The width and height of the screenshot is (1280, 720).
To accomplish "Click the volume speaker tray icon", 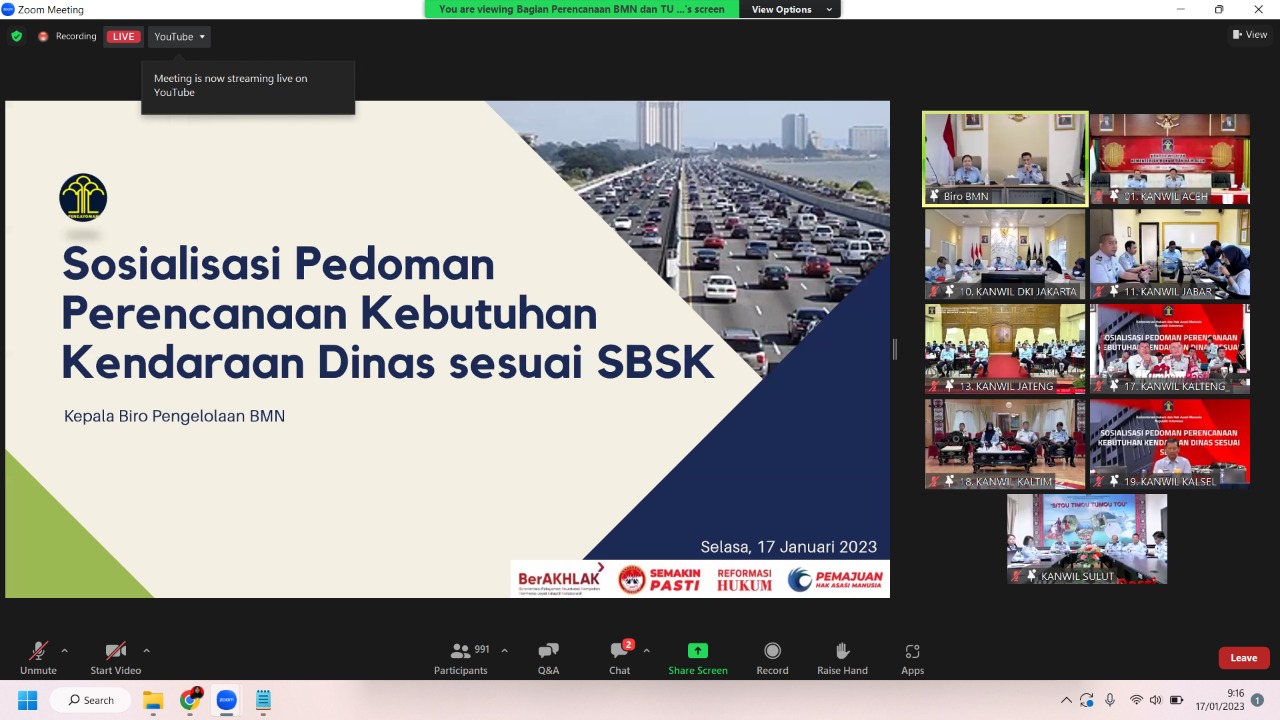I will [x=1156, y=700].
